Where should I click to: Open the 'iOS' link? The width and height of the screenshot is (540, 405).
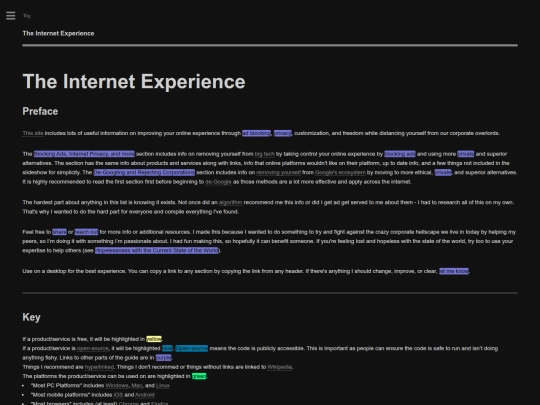point(118,395)
